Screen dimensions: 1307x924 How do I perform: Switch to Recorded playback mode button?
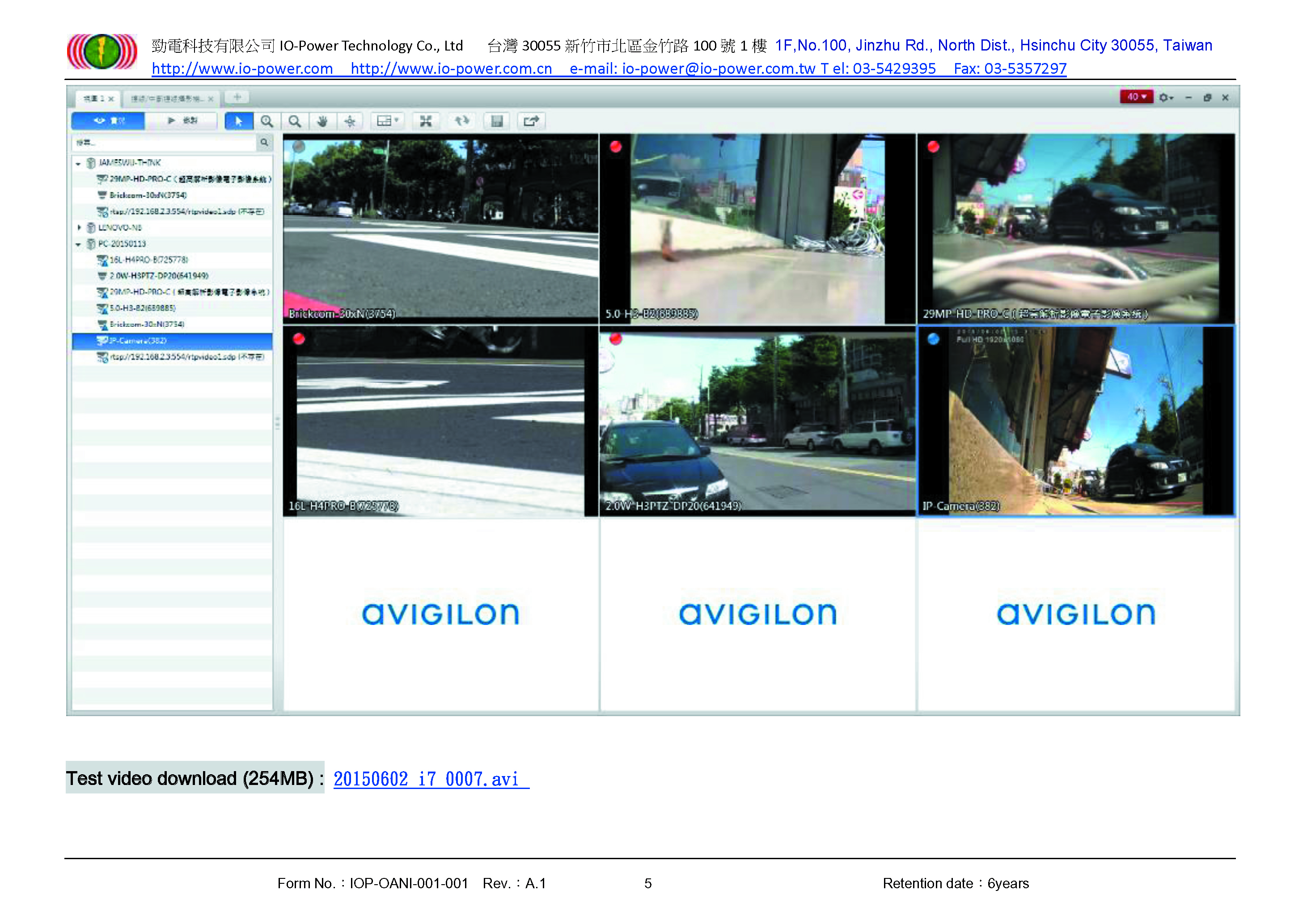[181, 121]
